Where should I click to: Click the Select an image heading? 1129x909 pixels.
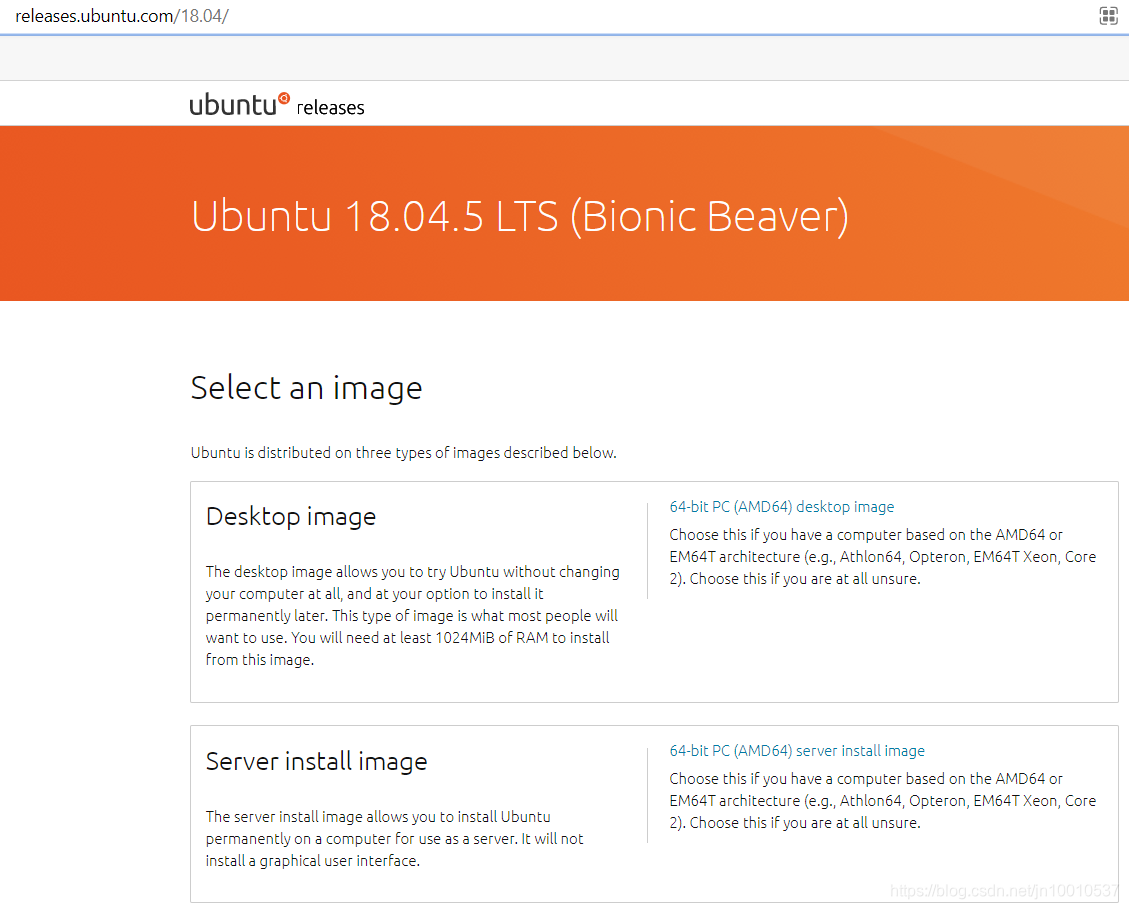306,388
